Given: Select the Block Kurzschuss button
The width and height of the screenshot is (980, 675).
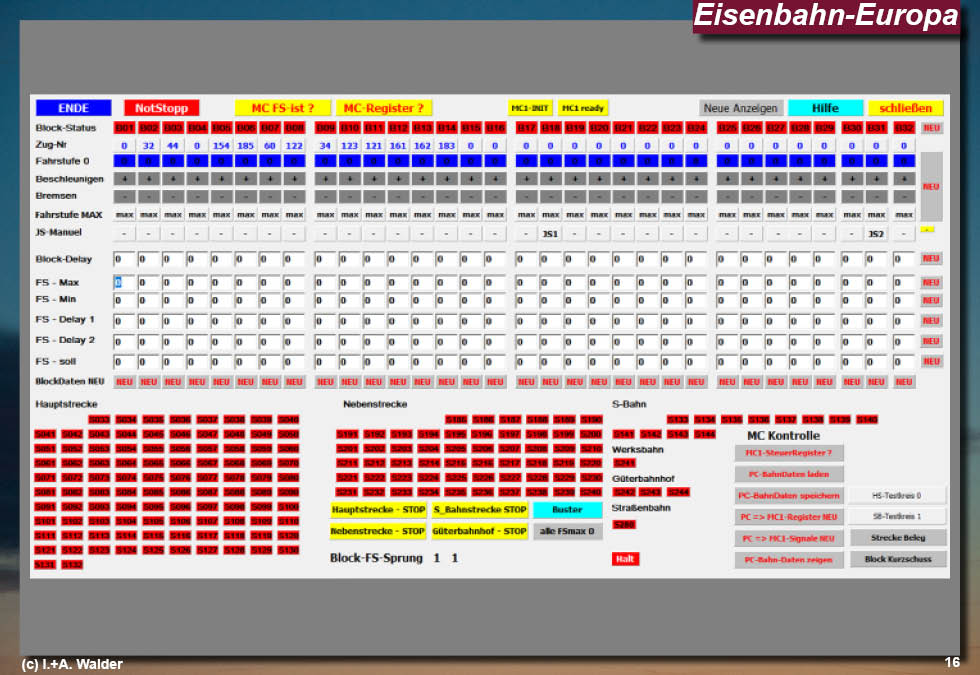Looking at the screenshot, I should [897, 560].
